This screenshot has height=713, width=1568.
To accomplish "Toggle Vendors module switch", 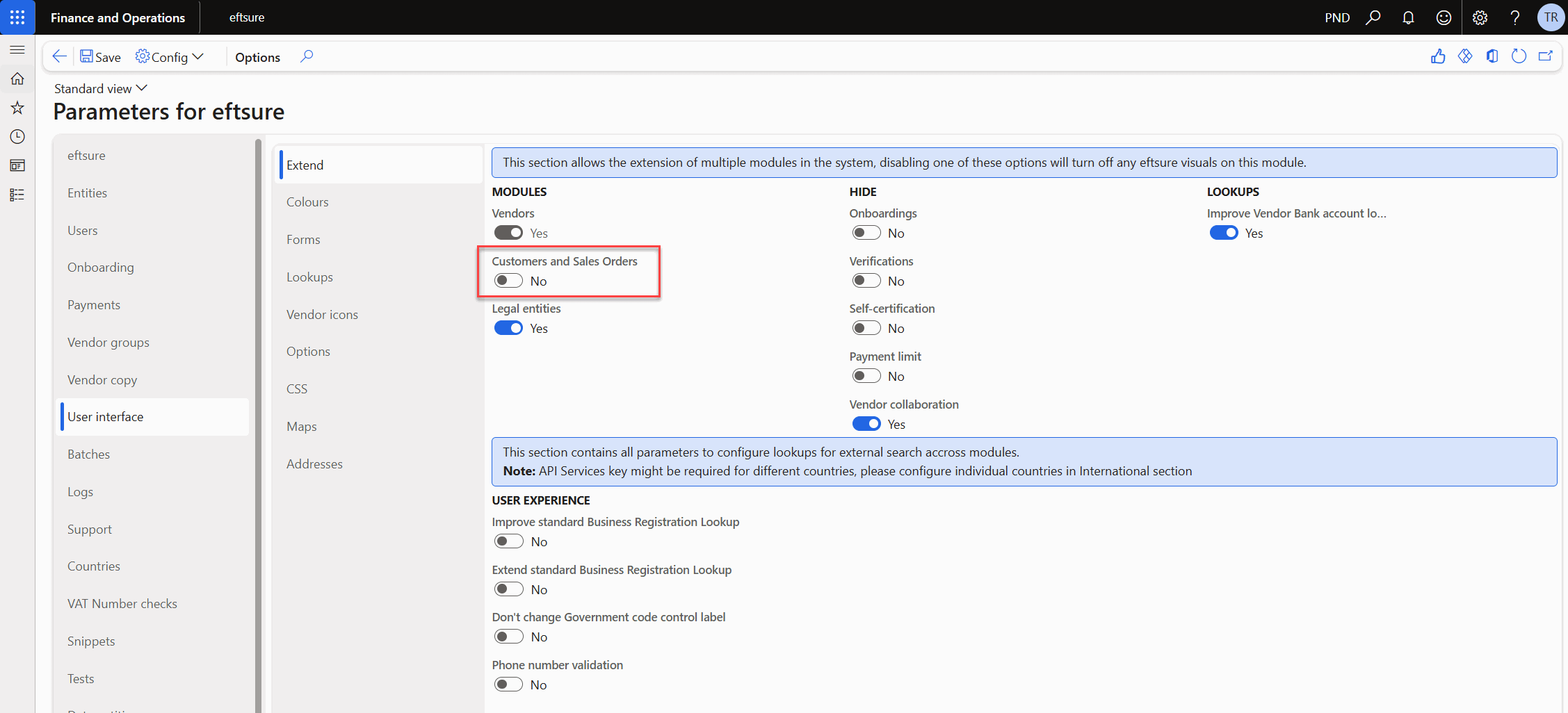I will pos(508,233).
